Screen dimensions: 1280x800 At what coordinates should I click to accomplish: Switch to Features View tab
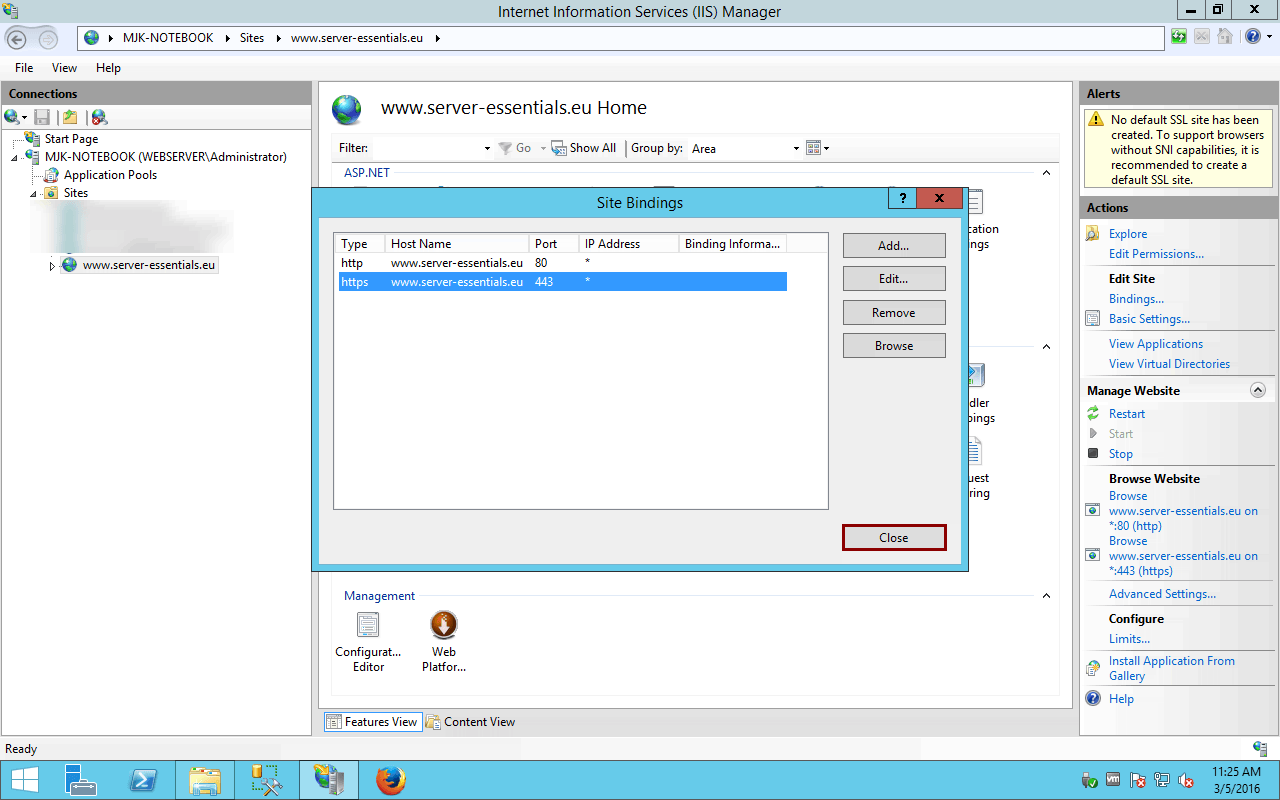371,722
